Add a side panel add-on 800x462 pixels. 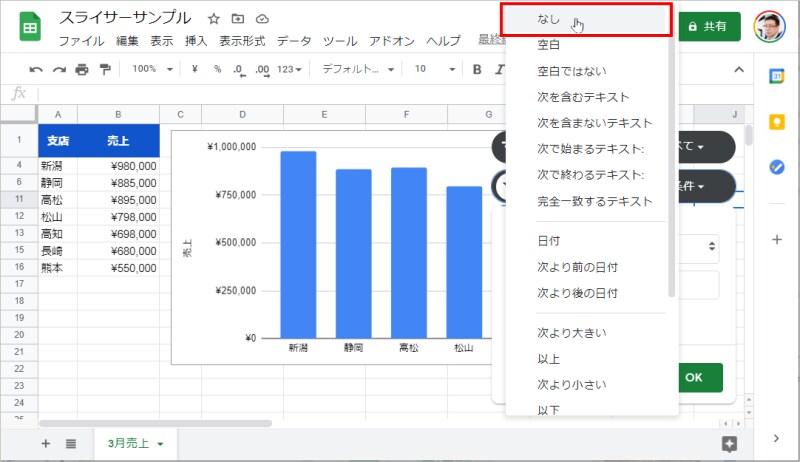(777, 240)
